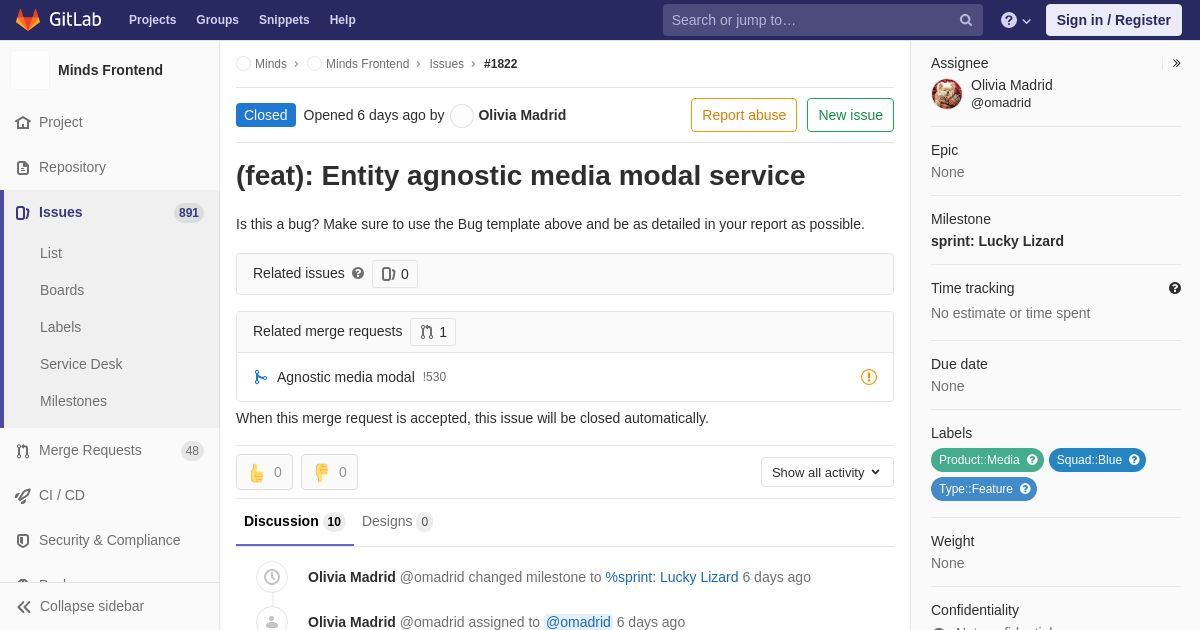Click Minds Frontend breadcrumb link
Image resolution: width=1200 pixels, height=630 pixels.
[x=367, y=64]
